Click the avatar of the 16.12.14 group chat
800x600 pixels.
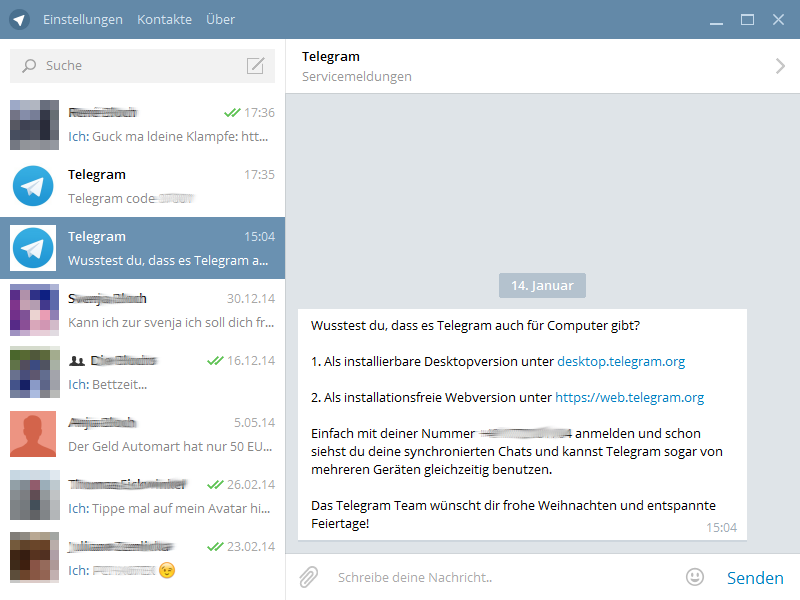click(34, 372)
